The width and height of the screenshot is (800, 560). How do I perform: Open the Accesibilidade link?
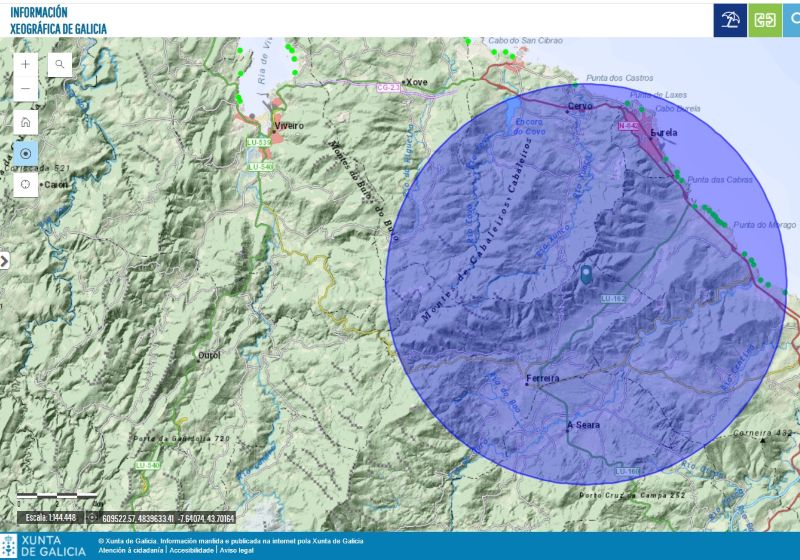[191, 551]
